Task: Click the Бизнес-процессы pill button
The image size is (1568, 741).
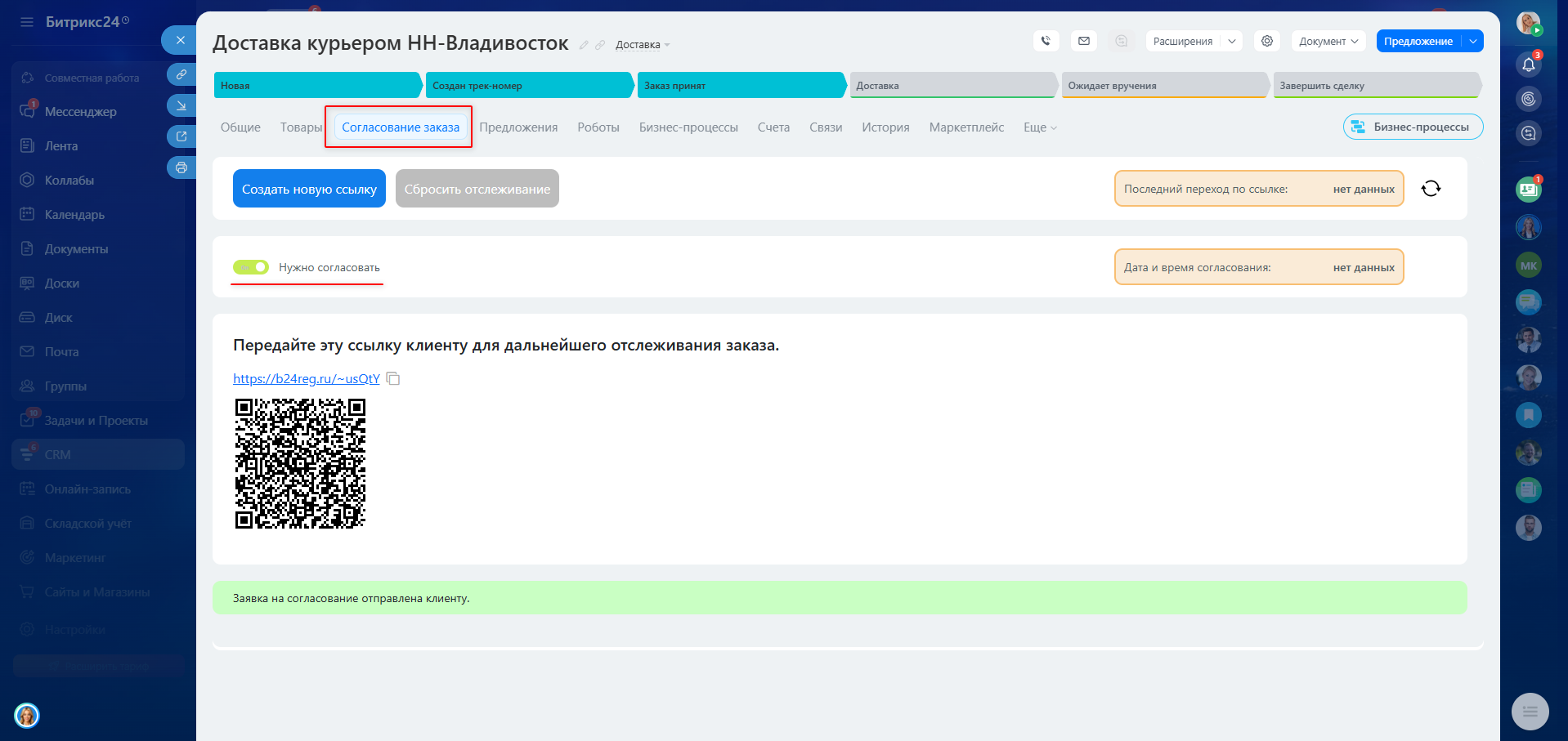Action: tap(1413, 127)
